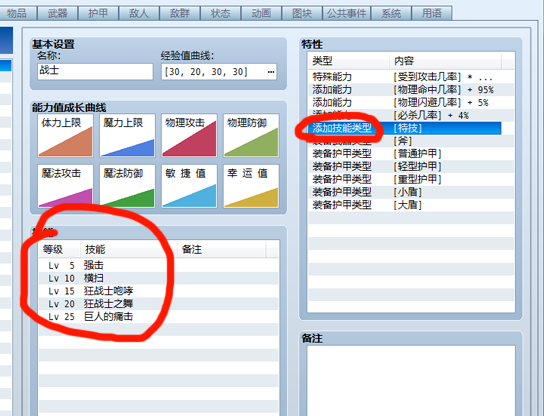Click the 类型 column header in 特性
The width and height of the screenshot is (544, 416).
pos(349,61)
